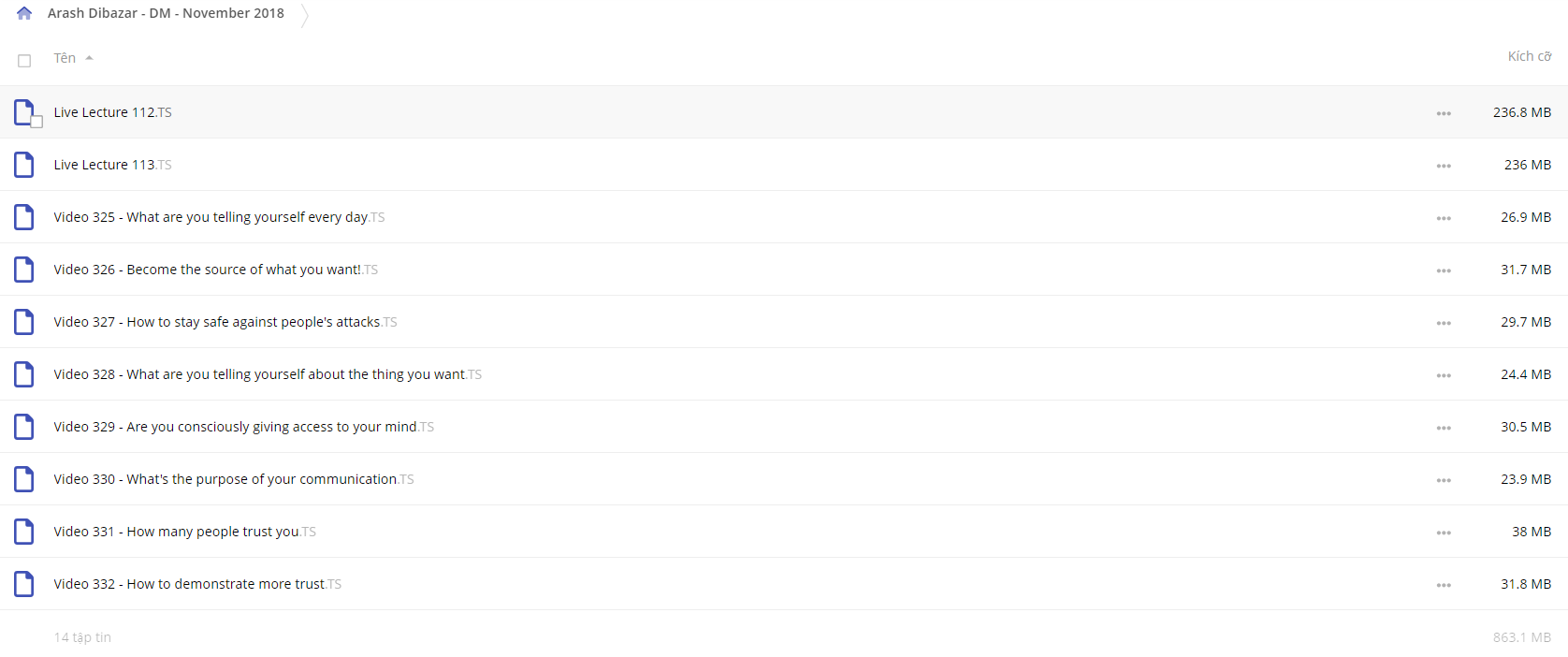The width and height of the screenshot is (1568, 657).
Task: Click file icon for Video 332
Action: pos(24,584)
